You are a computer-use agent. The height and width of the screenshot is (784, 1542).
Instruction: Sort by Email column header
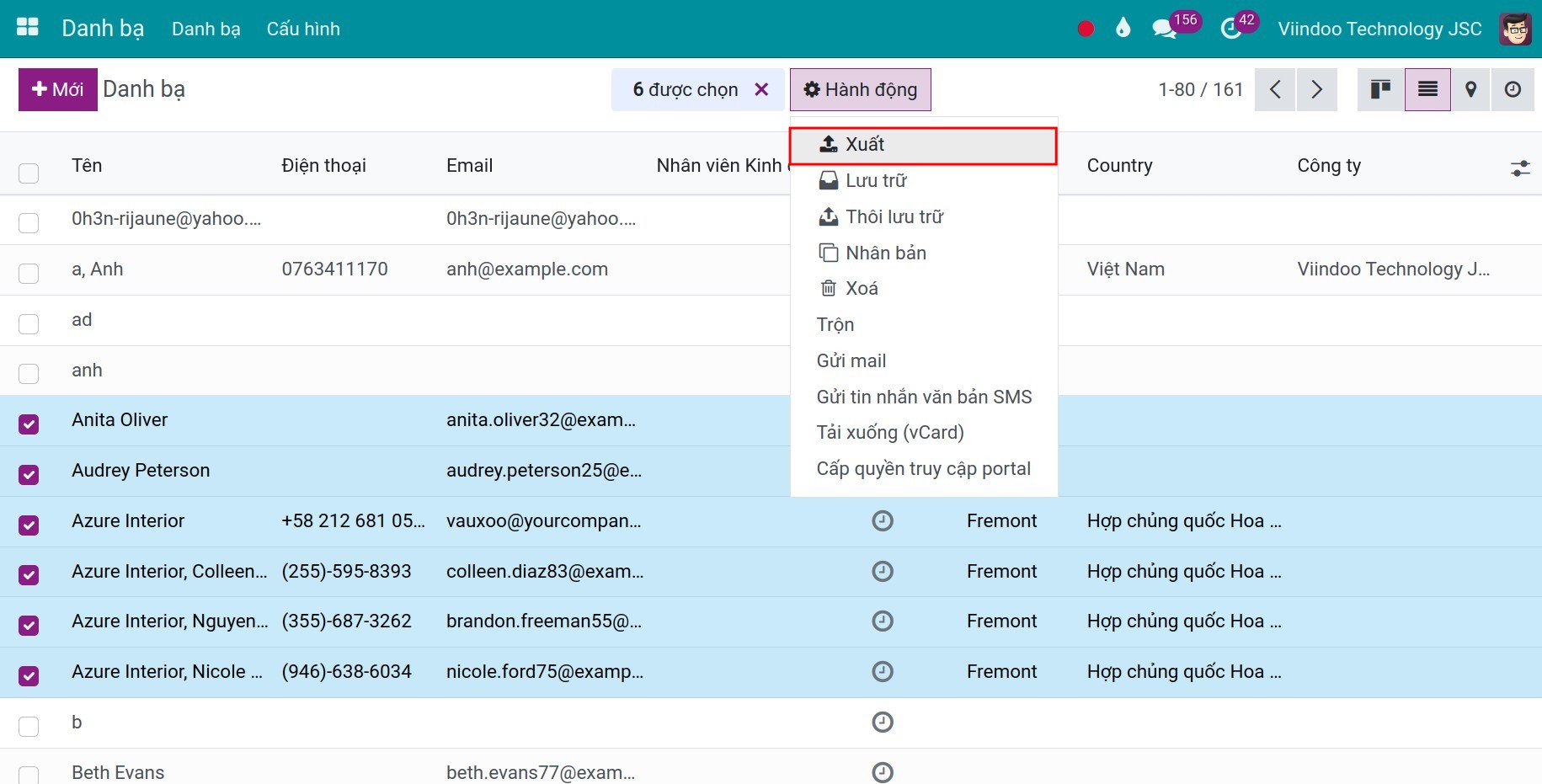[x=469, y=165]
